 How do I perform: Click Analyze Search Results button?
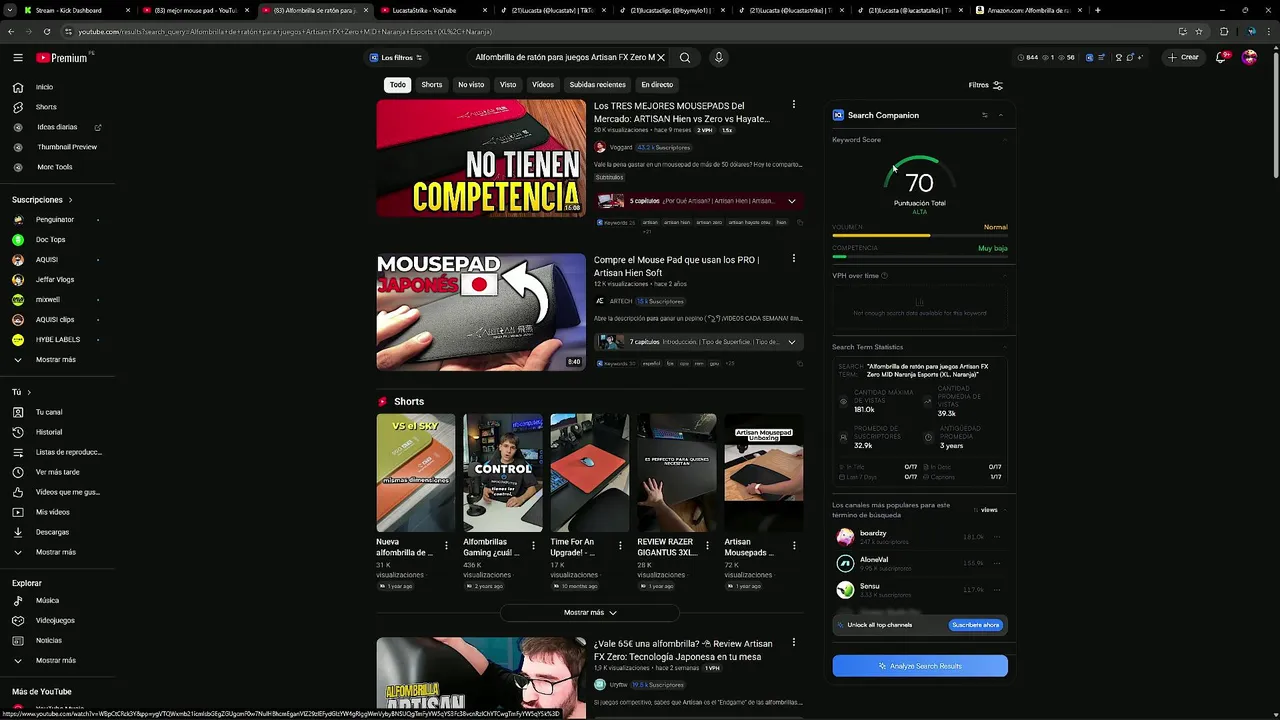point(920,666)
